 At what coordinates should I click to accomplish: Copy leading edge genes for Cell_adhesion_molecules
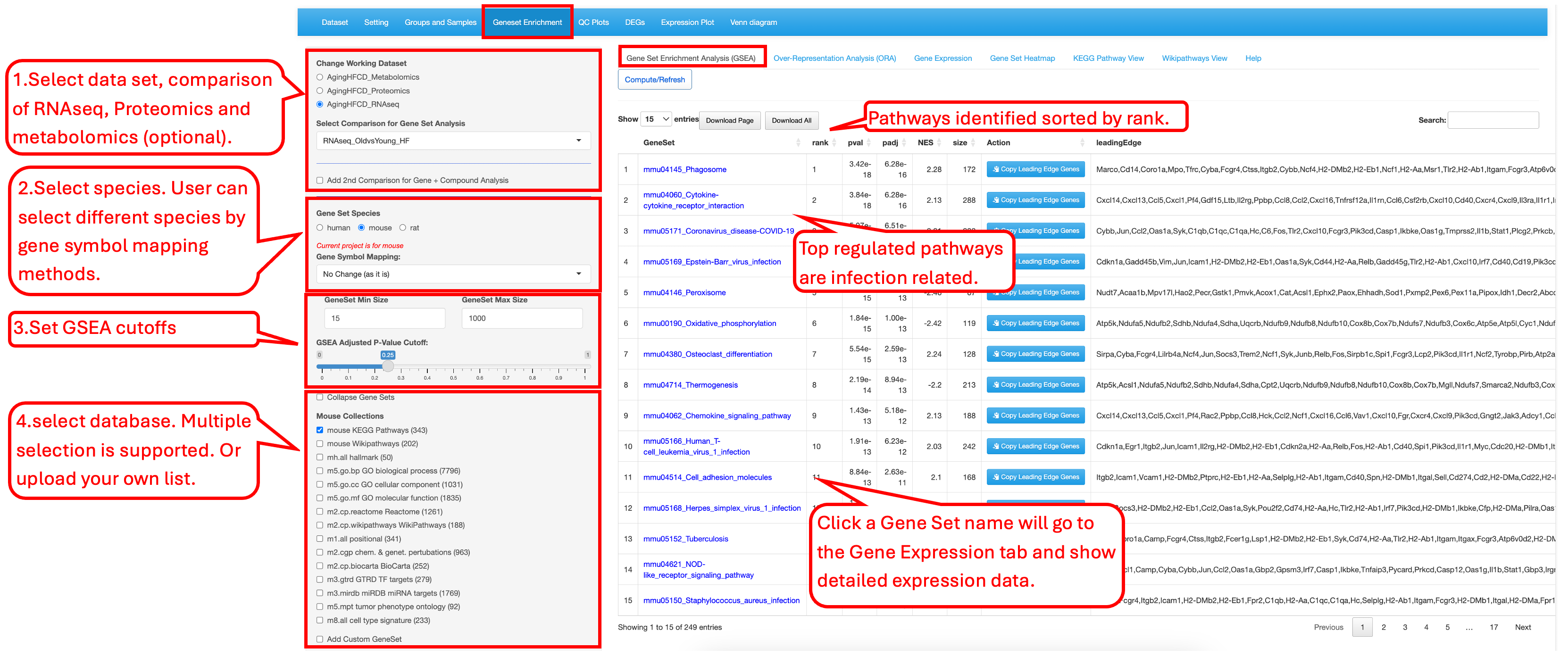point(1035,477)
